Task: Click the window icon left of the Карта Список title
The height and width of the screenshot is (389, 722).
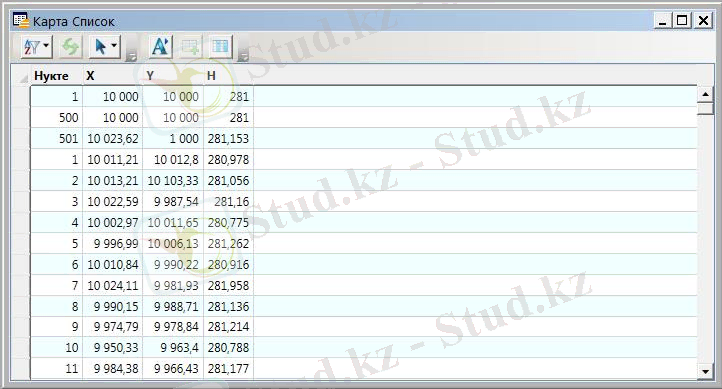Action: click(x=21, y=21)
